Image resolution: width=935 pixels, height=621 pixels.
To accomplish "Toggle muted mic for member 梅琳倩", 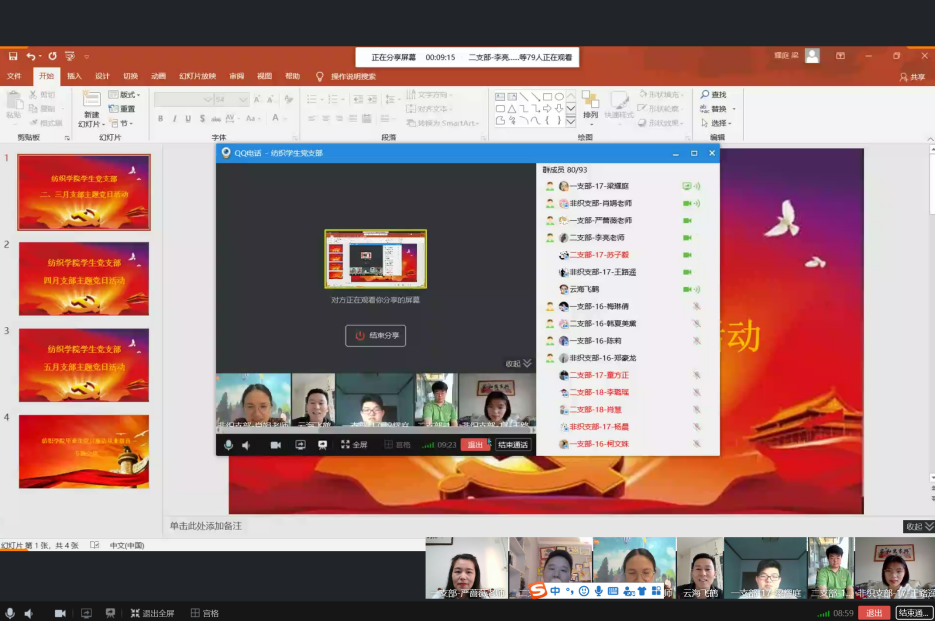I will pos(696,306).
